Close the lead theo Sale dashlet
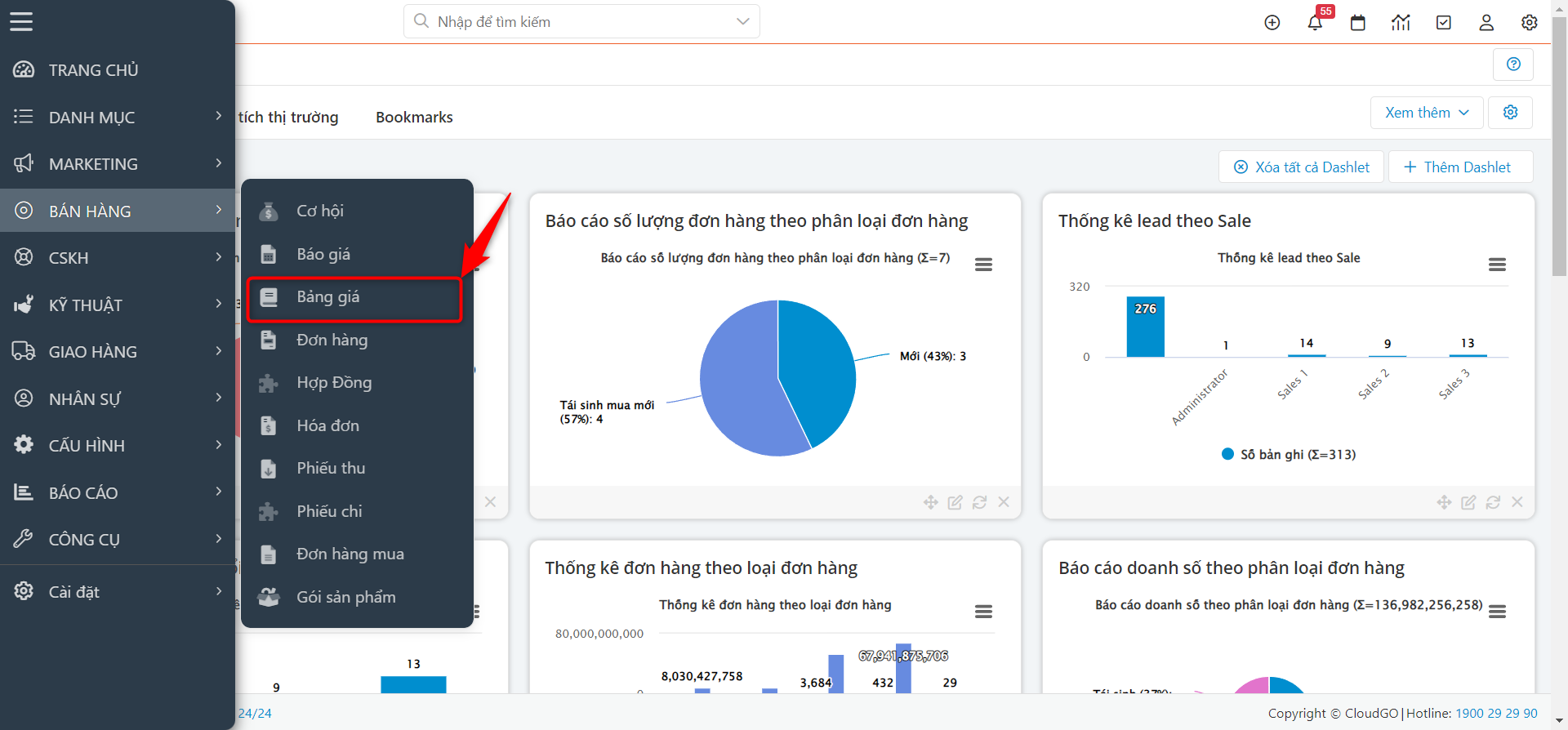Image resolution: width=1568 pixels, height=730 pixels. [x=1517, y=502]
